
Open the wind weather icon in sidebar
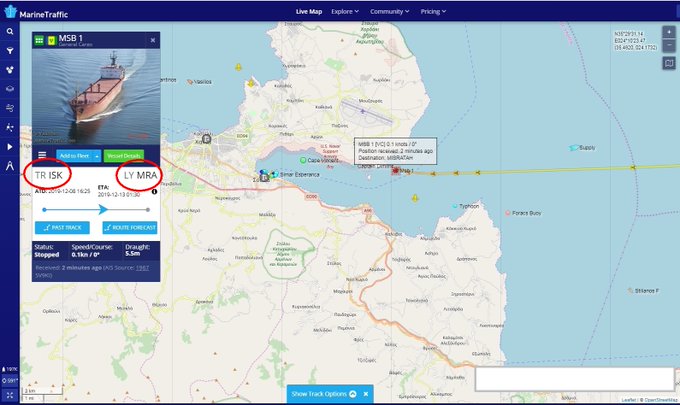coord(10,108)
